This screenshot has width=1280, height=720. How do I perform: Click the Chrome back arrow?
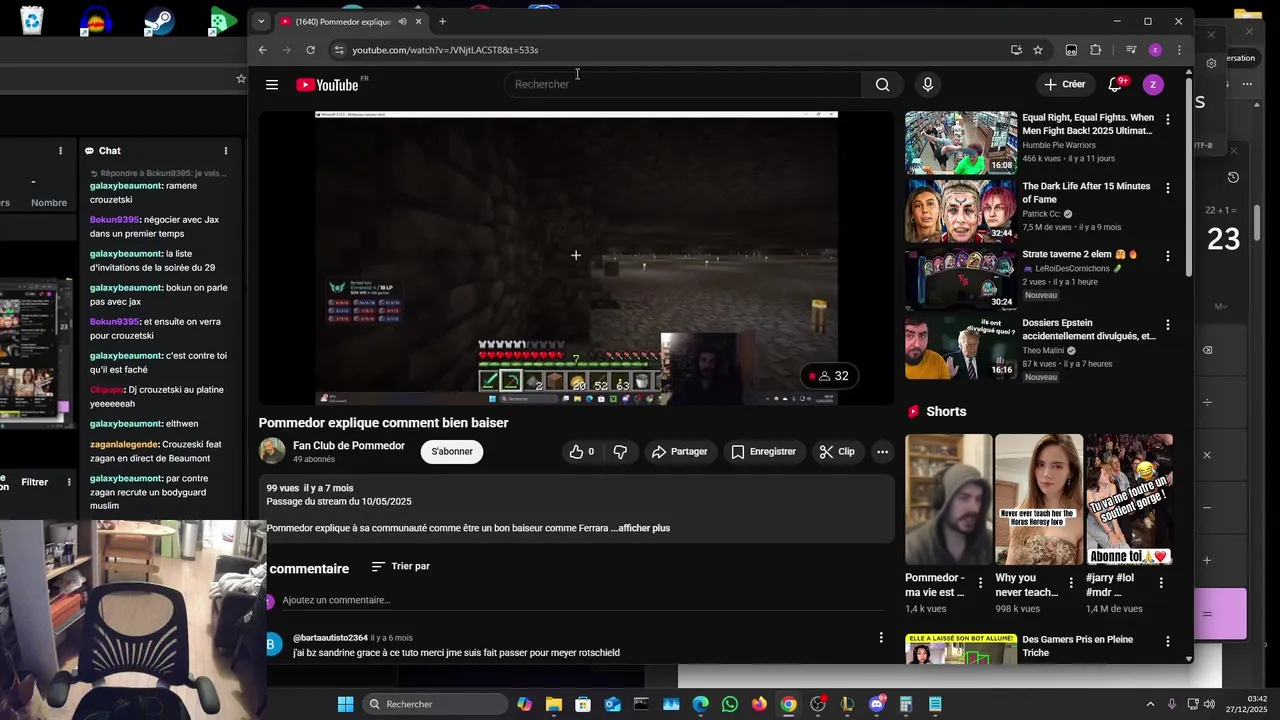point(263,50)
